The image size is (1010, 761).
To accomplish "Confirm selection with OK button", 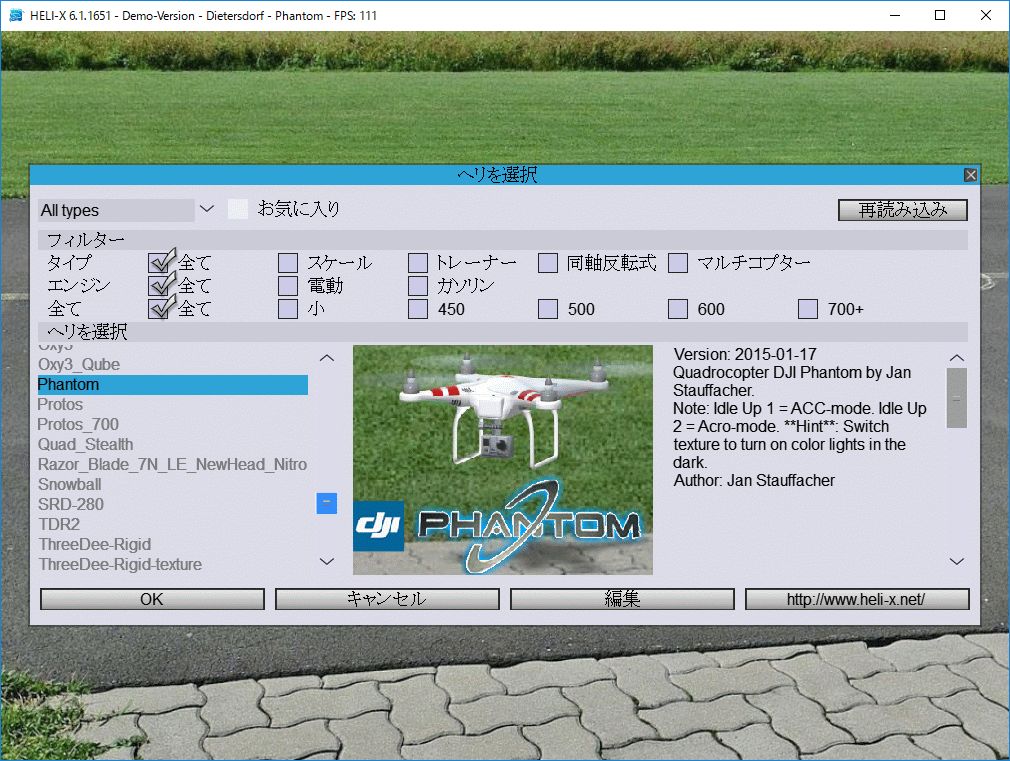I will 152,599.
